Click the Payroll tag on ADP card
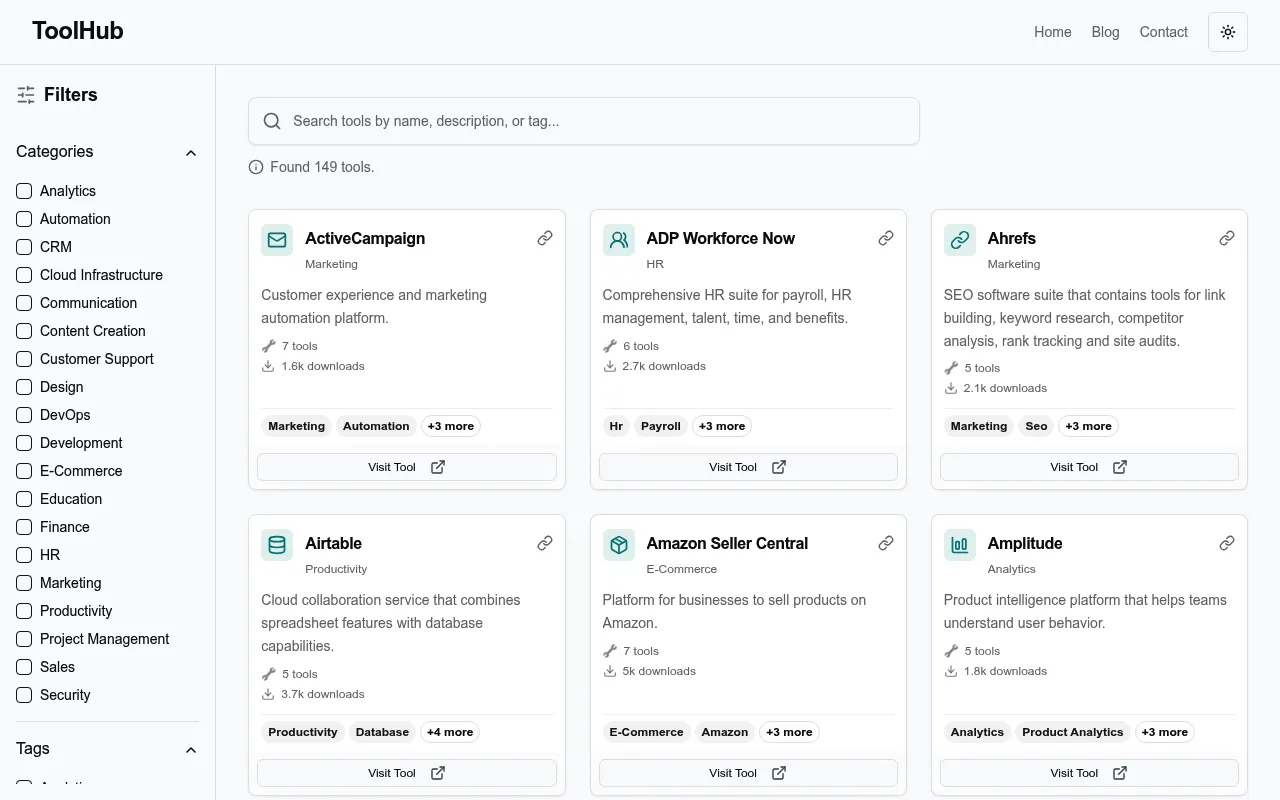The image size is (1280, 800). pos(661,426)
